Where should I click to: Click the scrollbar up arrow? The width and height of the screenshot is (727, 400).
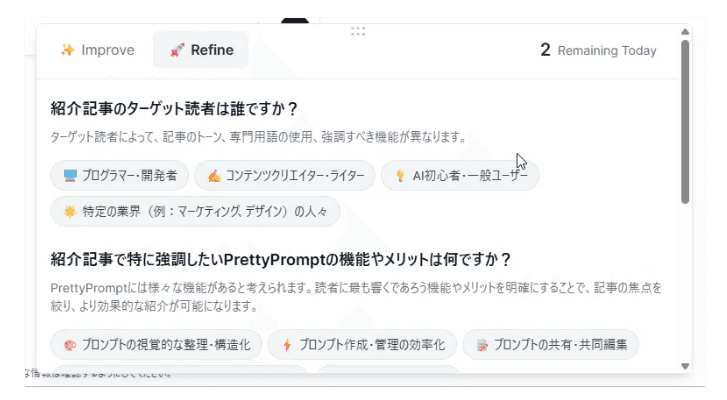tap(685, 31)
